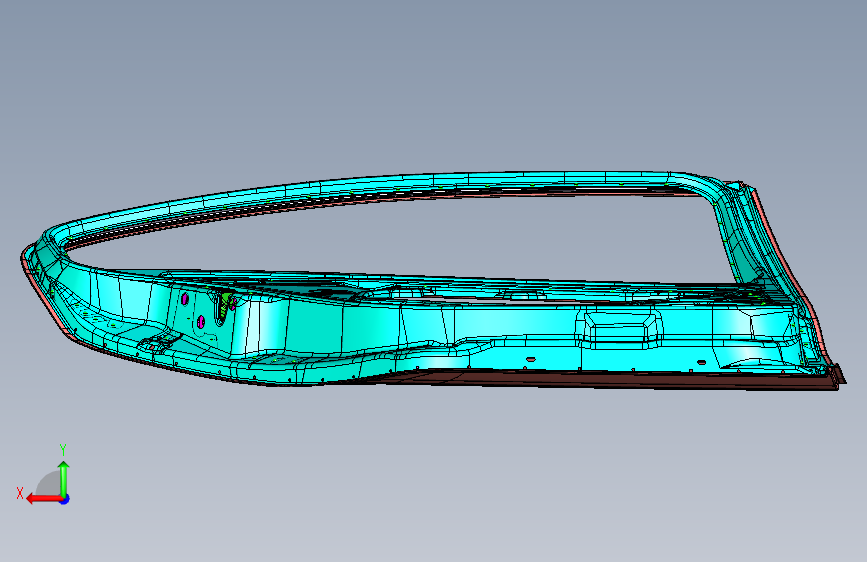Click the red X axis arrow of the triad
This screenshot has width=867, height=562.
pos(43,499)
